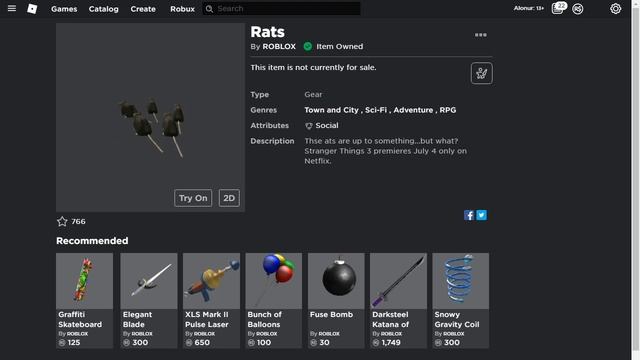Click the green Item Owned checkmark
Screen dimensions: 640x360
pos(308,47)
